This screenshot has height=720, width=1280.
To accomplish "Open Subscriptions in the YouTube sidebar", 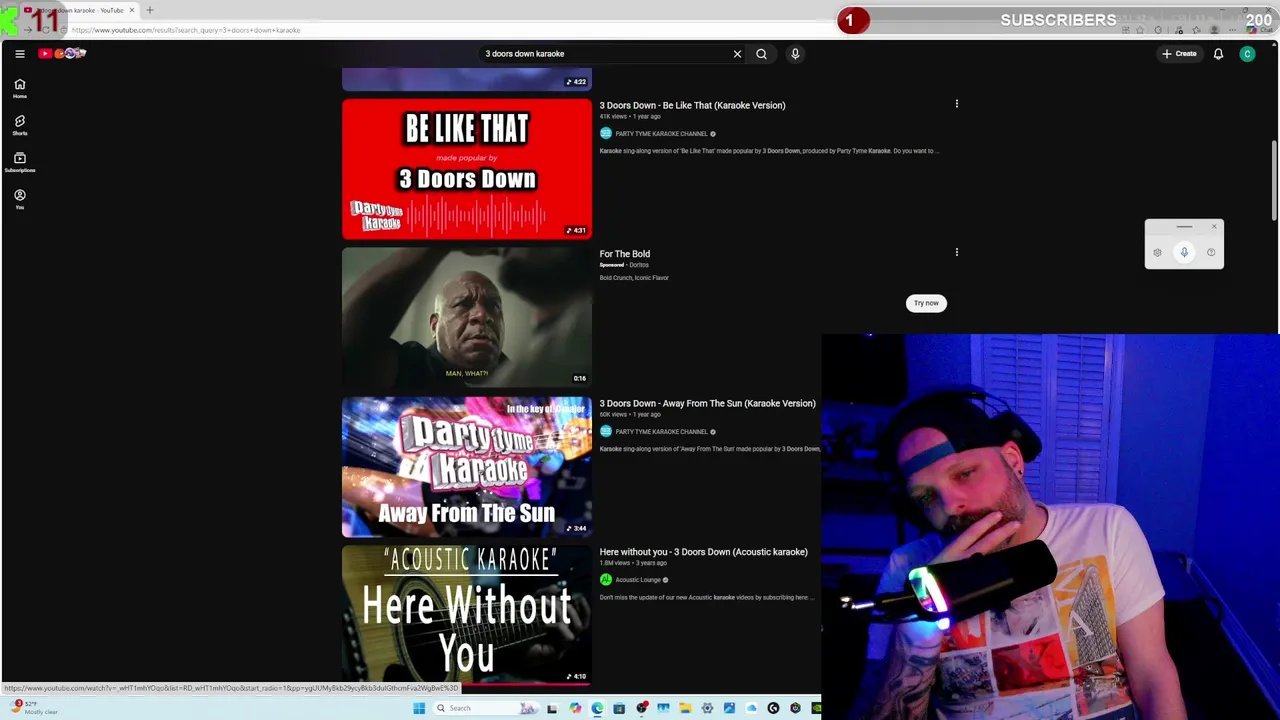I will point(19,162).
